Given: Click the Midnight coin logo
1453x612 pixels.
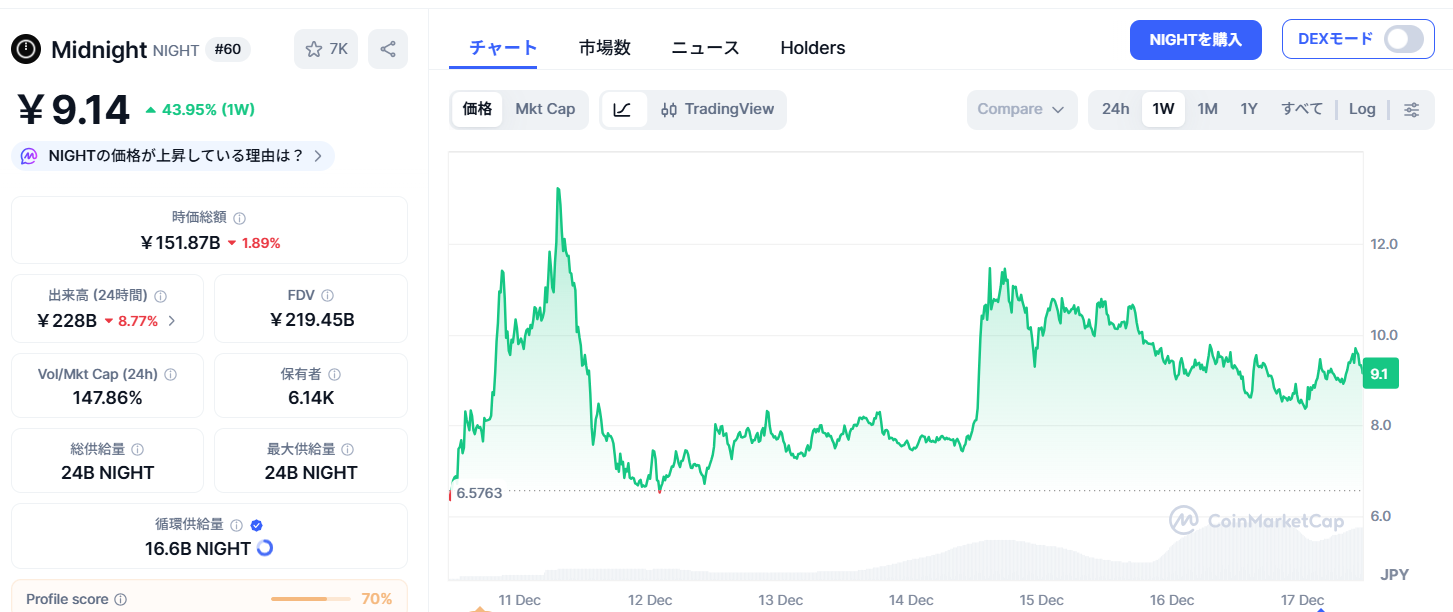Looking at the screenshot, I should pos(26,49).
